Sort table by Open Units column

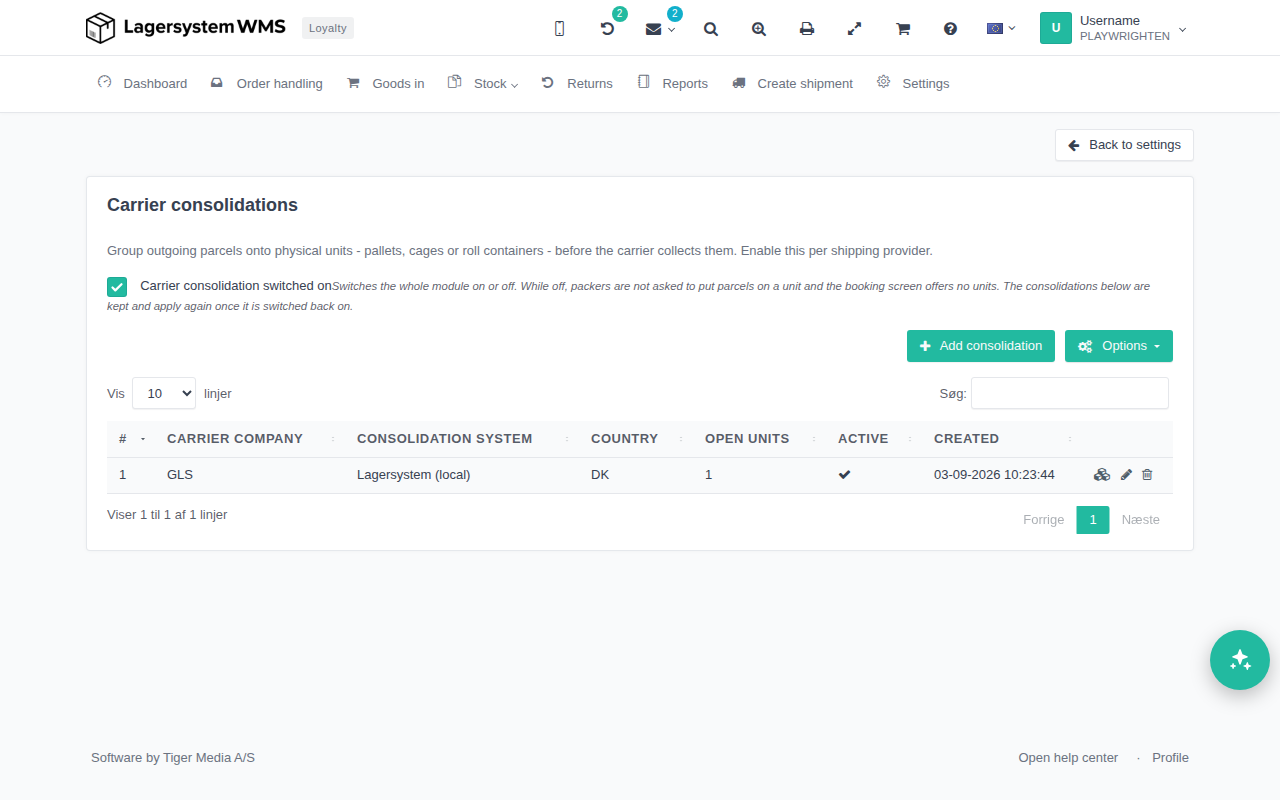(x=759, y=439)
